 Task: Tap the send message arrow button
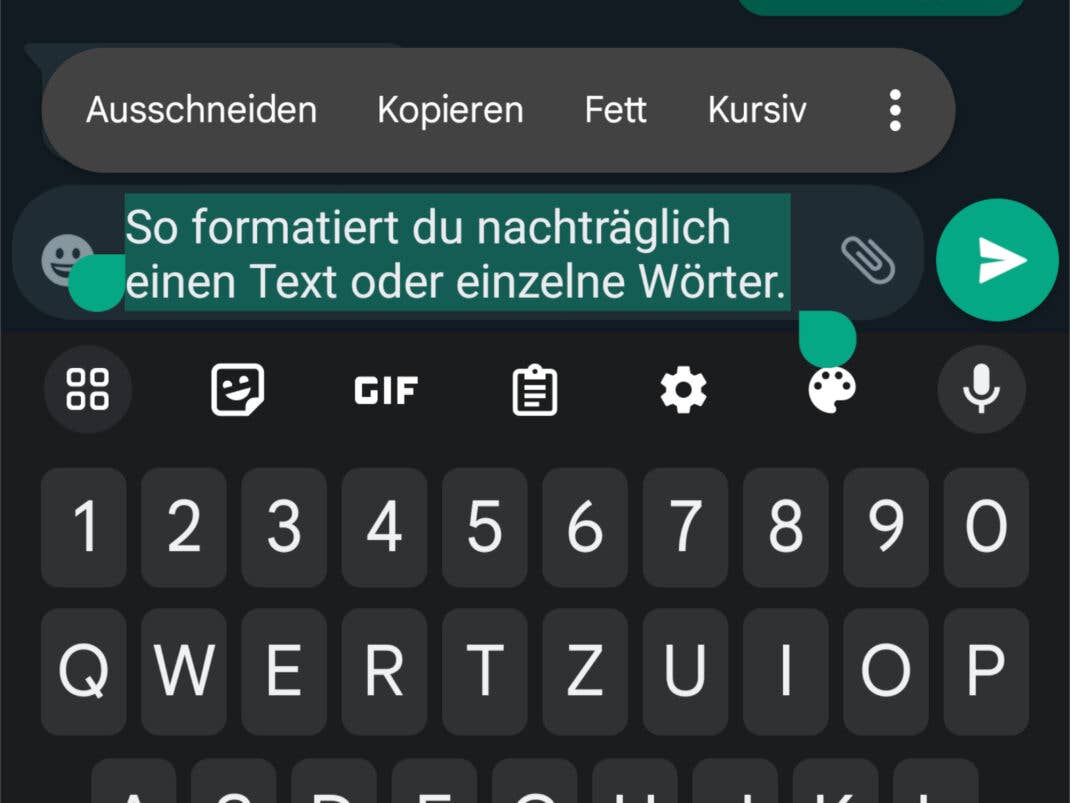click(x=997, y=260)
